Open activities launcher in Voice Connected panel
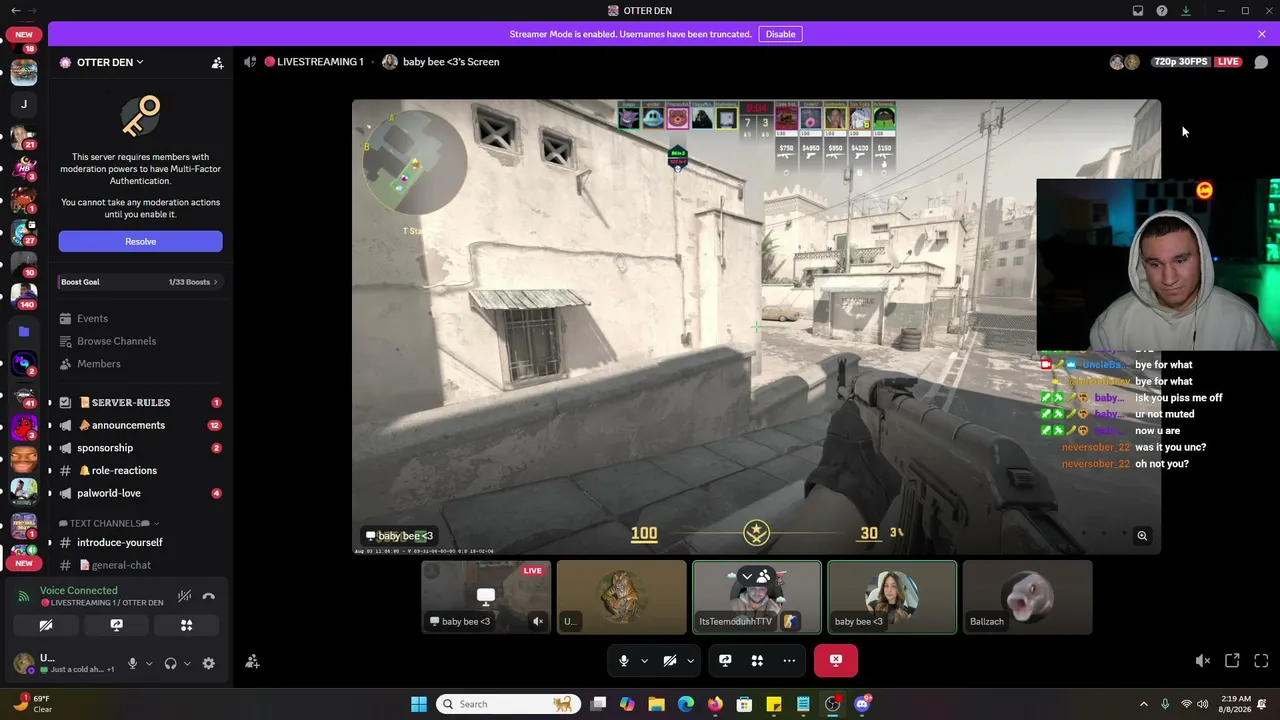The image size is (1280, 720). click(186, 625)
